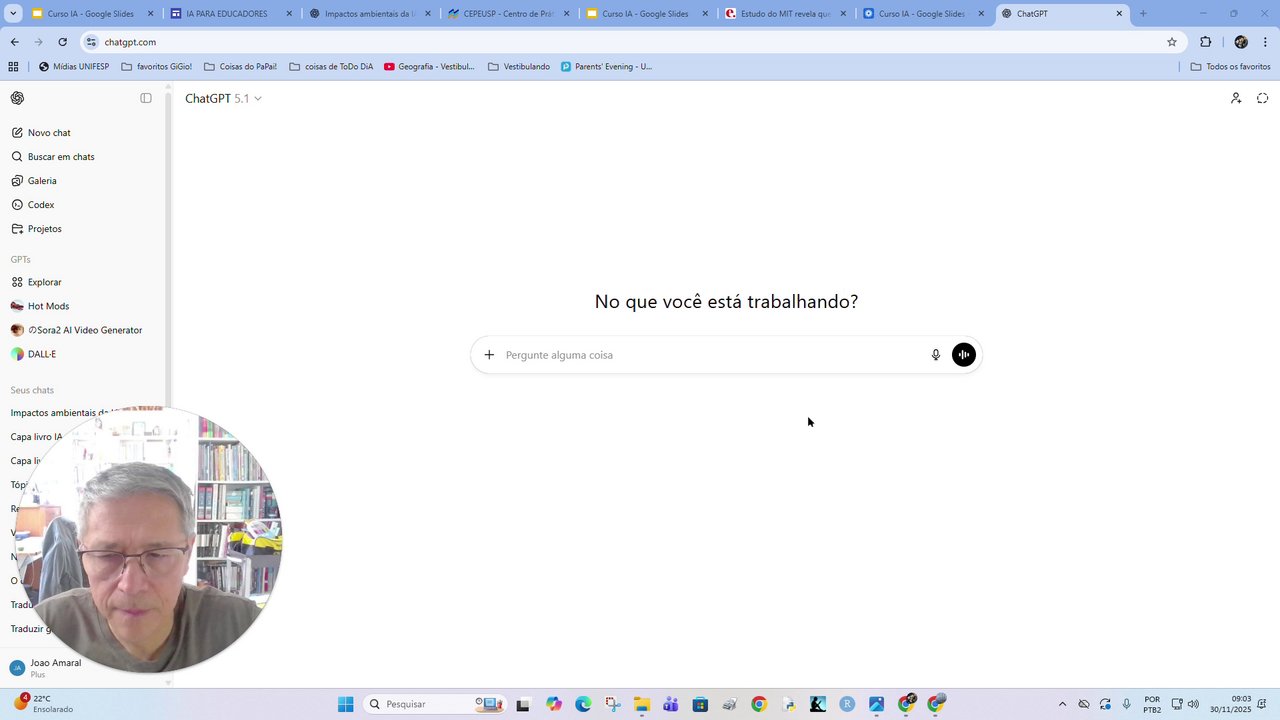
Task: Open Microsoft Store from the taskbar
Action: click(x=700, y=704)
